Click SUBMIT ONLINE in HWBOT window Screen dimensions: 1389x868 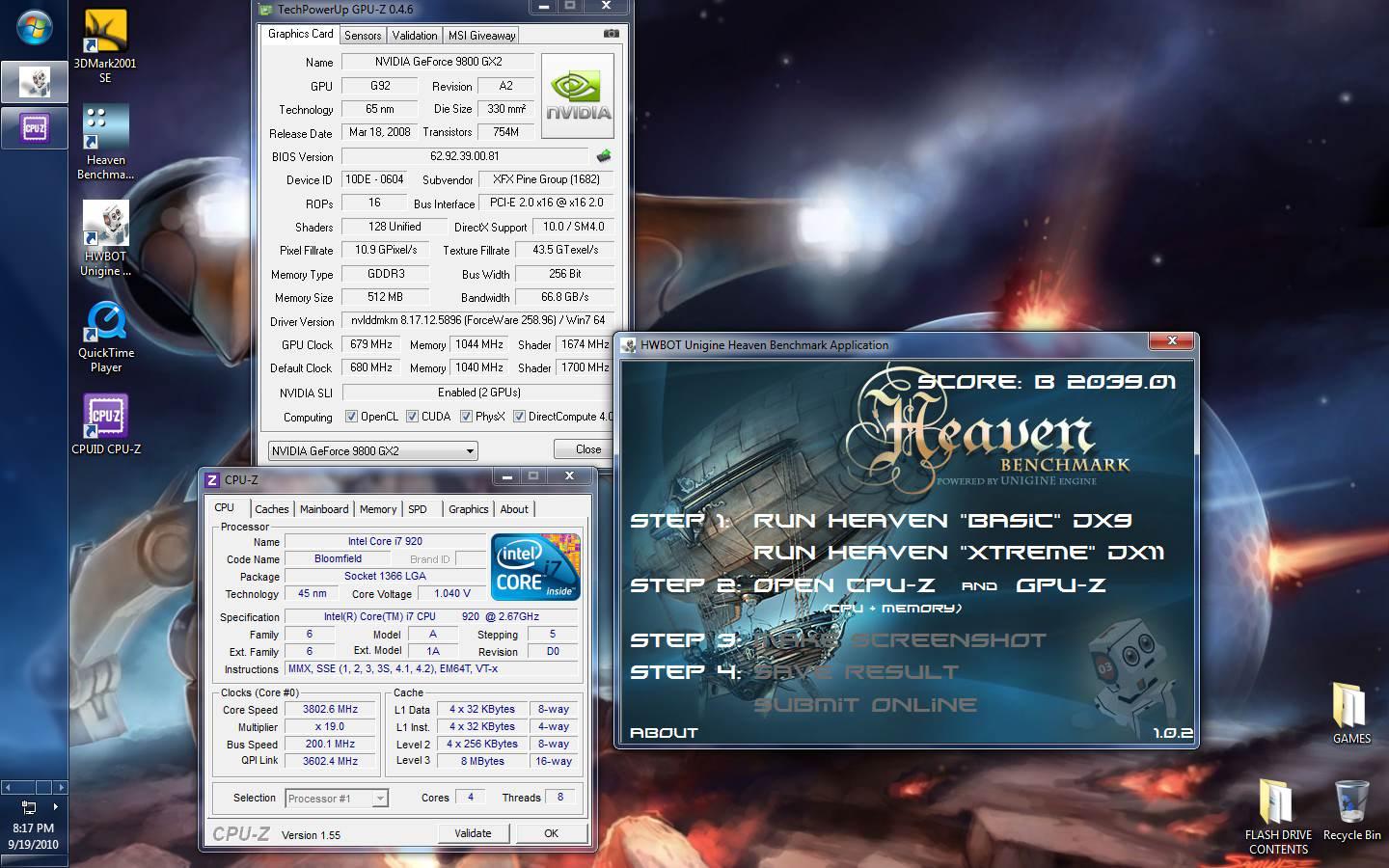tap(865, 705)
